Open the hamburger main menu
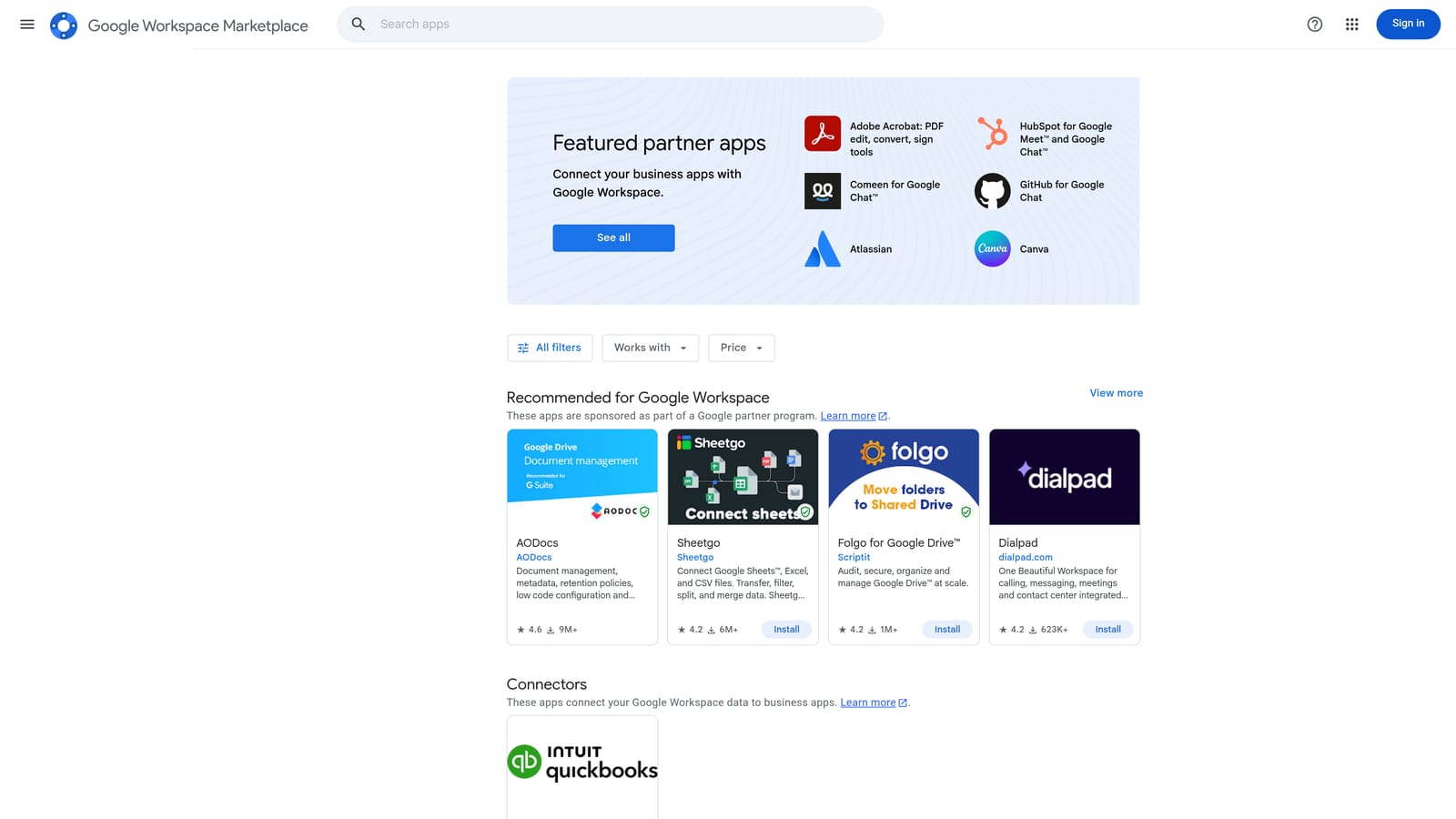1456x819 pixels. click(27, 25)
